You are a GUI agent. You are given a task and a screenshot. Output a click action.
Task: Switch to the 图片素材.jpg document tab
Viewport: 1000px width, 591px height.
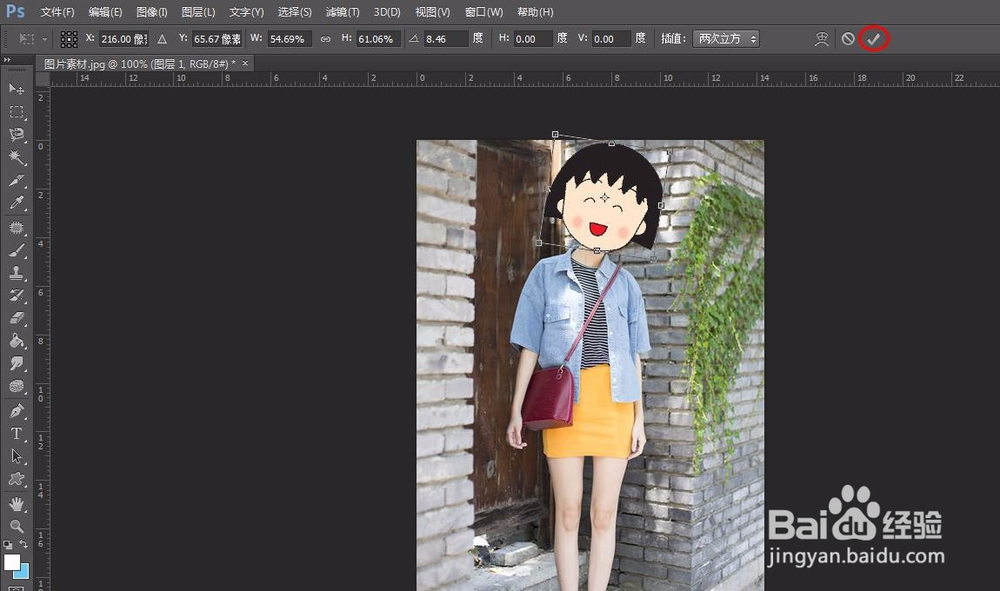140,64
